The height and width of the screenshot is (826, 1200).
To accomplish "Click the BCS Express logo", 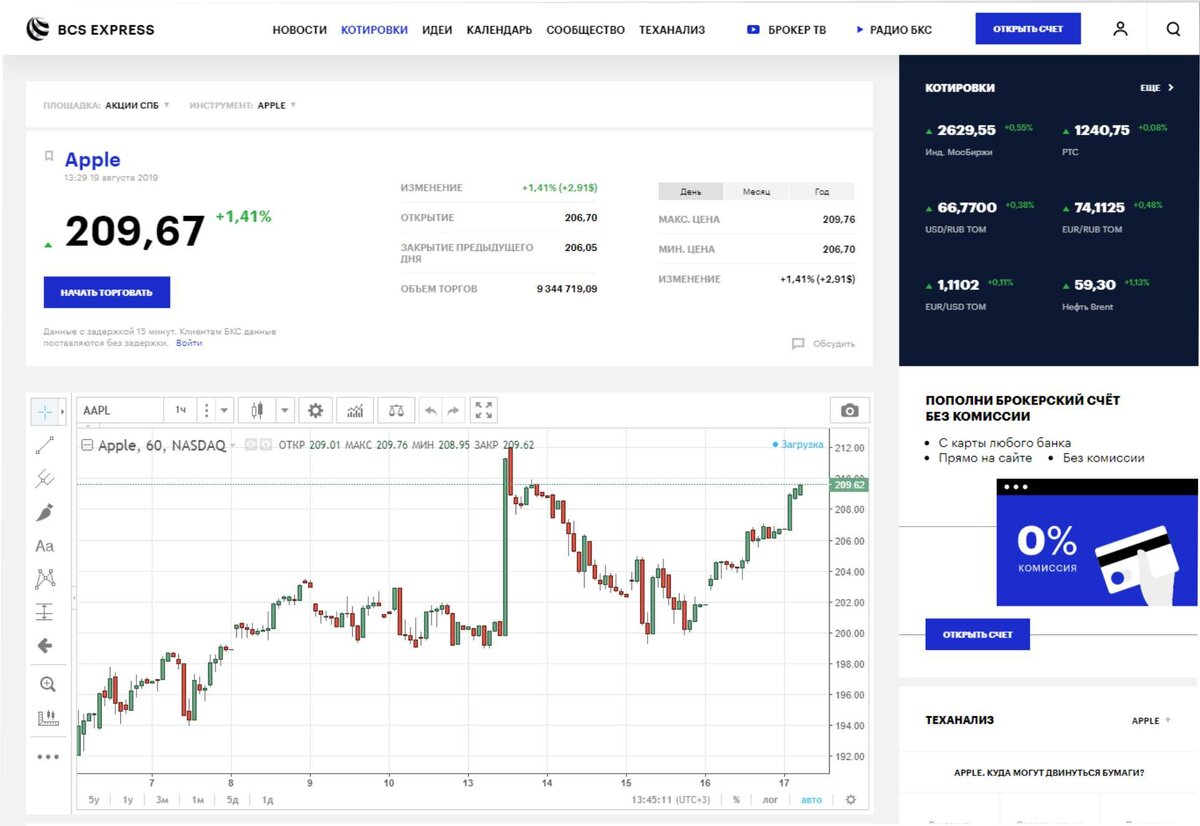I will [x=90, y=29].
